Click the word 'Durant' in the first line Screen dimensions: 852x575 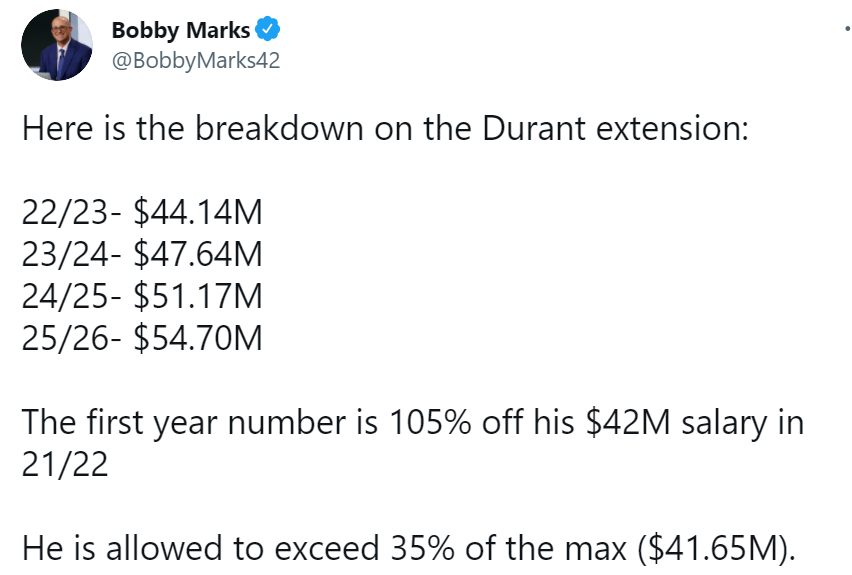pos(534,129)
